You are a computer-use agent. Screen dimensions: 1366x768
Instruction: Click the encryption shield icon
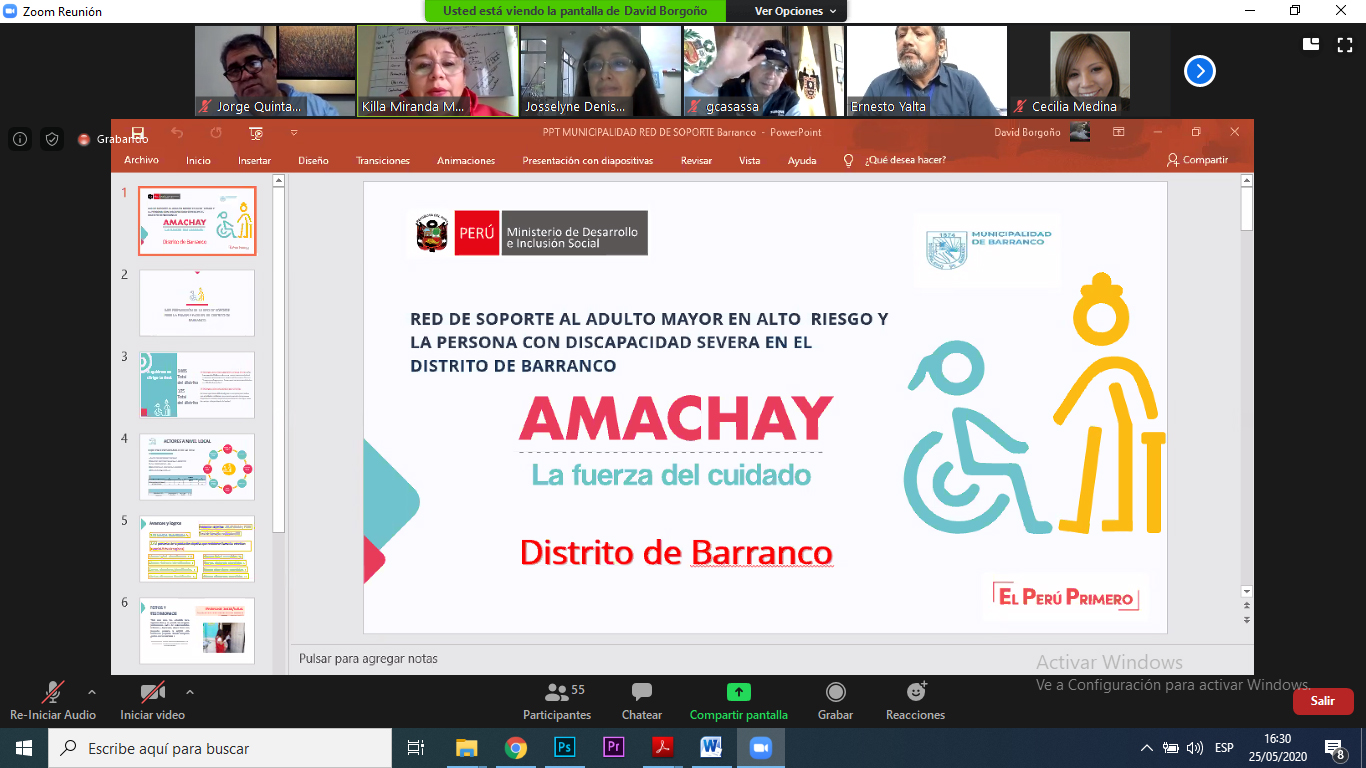[x=52, y=139]
